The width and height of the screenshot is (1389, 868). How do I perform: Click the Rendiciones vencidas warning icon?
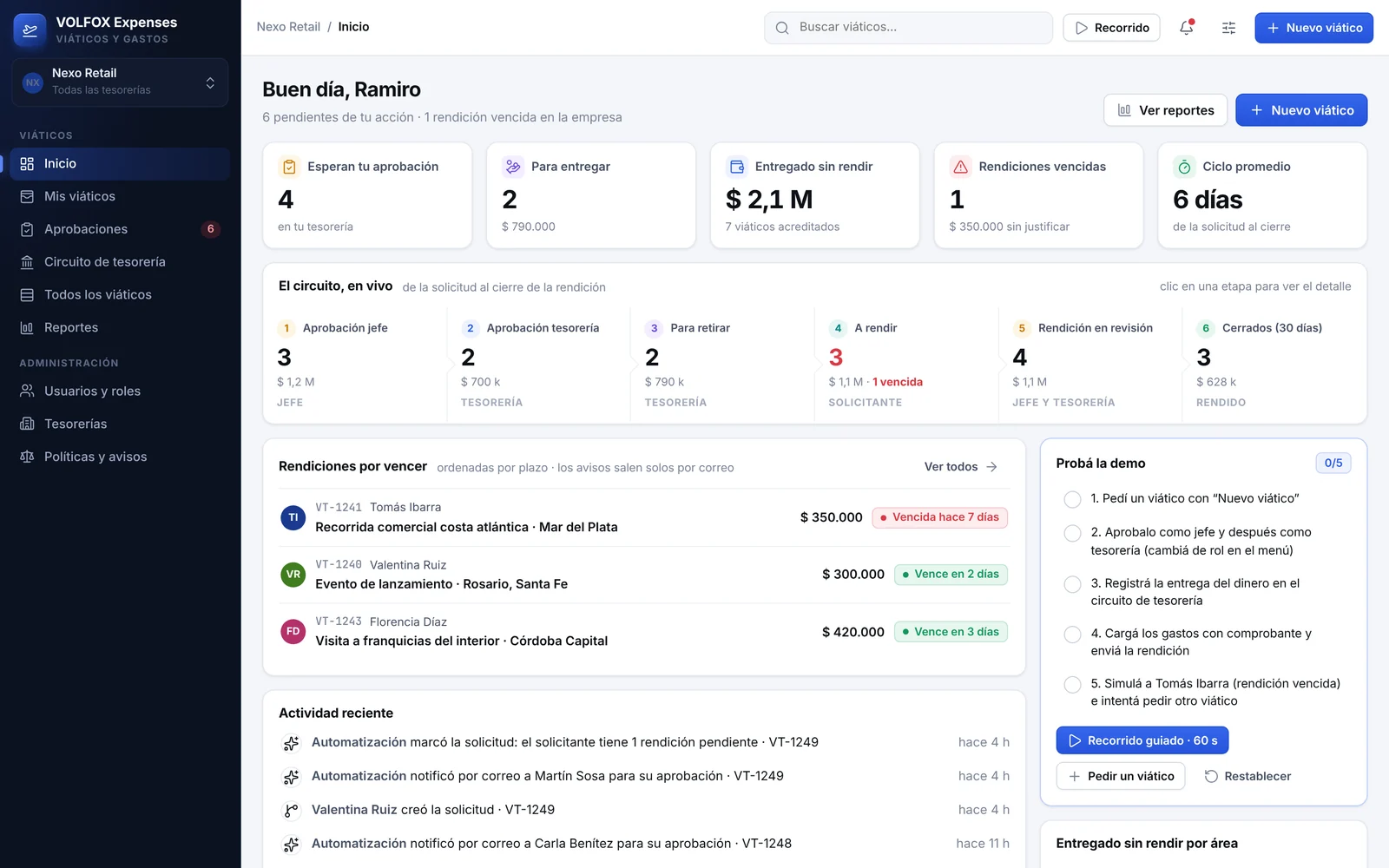pos(960,167)
